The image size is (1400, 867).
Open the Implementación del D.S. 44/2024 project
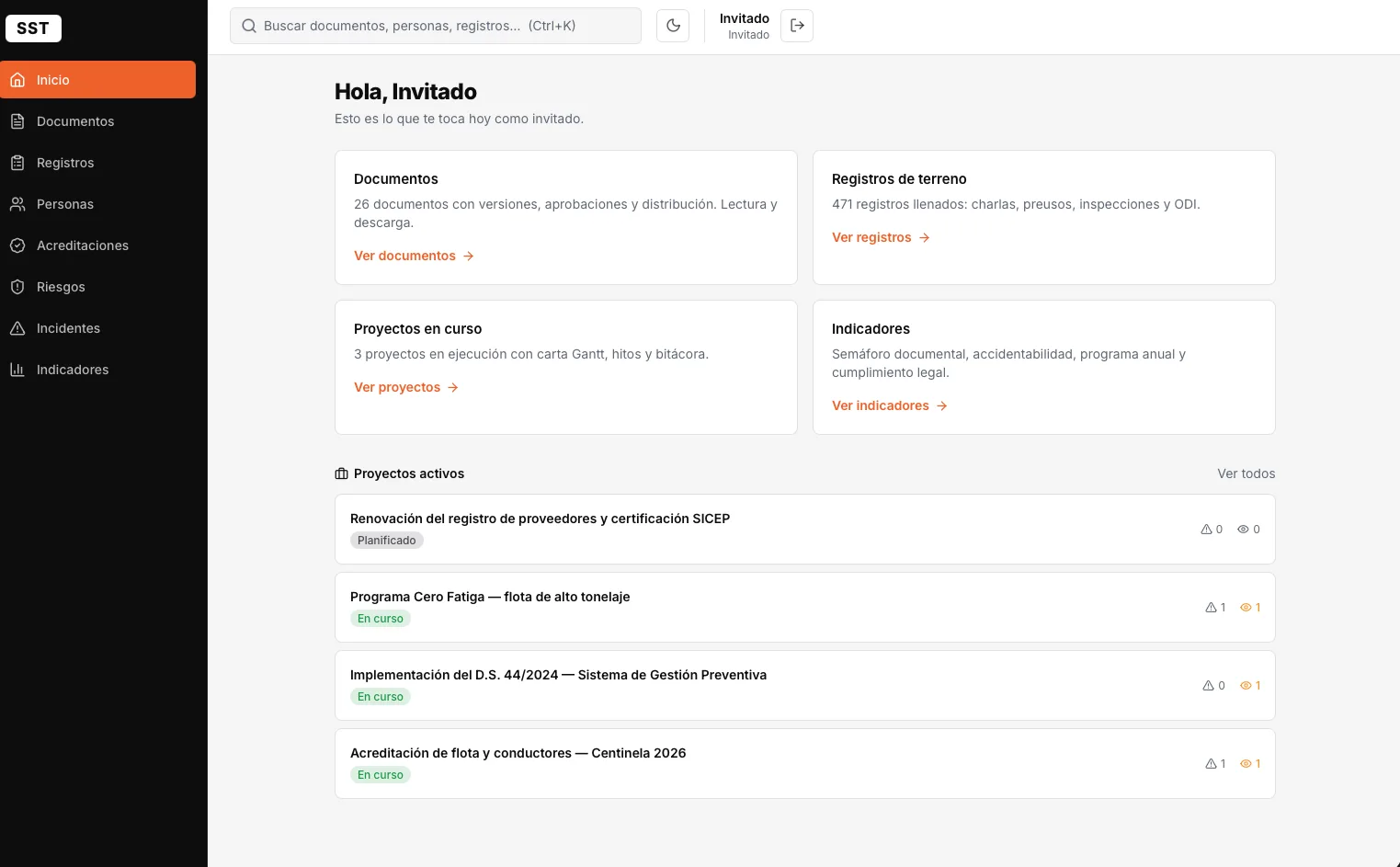coord(805,686)
